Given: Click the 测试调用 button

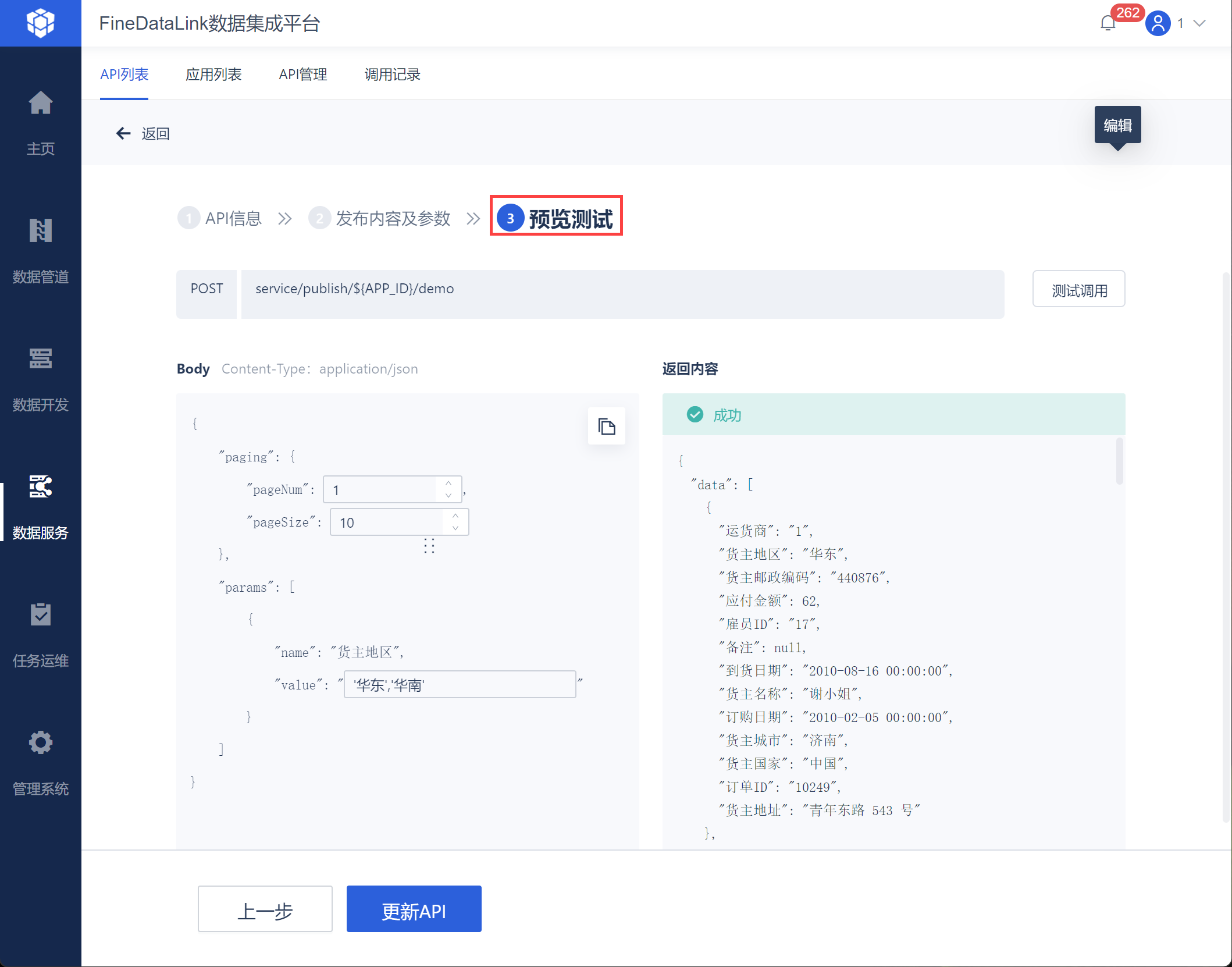Looking at the screenshot, I should click(x=1078, y=289).
